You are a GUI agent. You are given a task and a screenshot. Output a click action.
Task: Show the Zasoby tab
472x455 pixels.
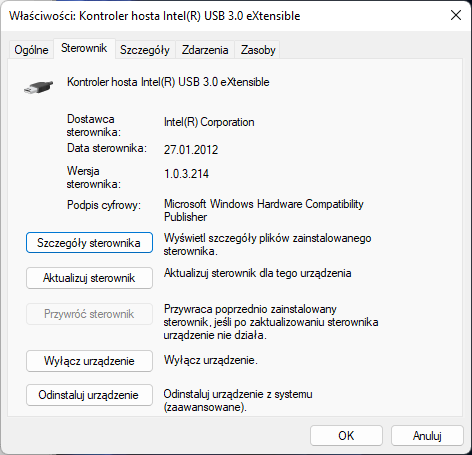(258, 50)
